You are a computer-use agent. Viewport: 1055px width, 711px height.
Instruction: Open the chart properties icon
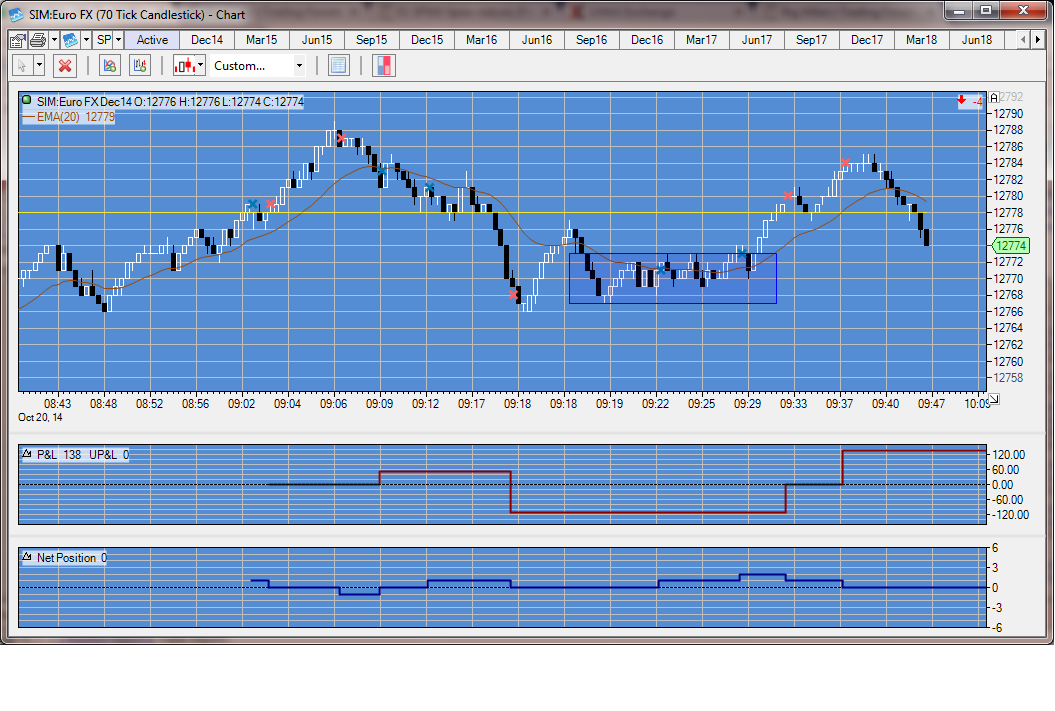pyautogui.click(x=17, y=40)
